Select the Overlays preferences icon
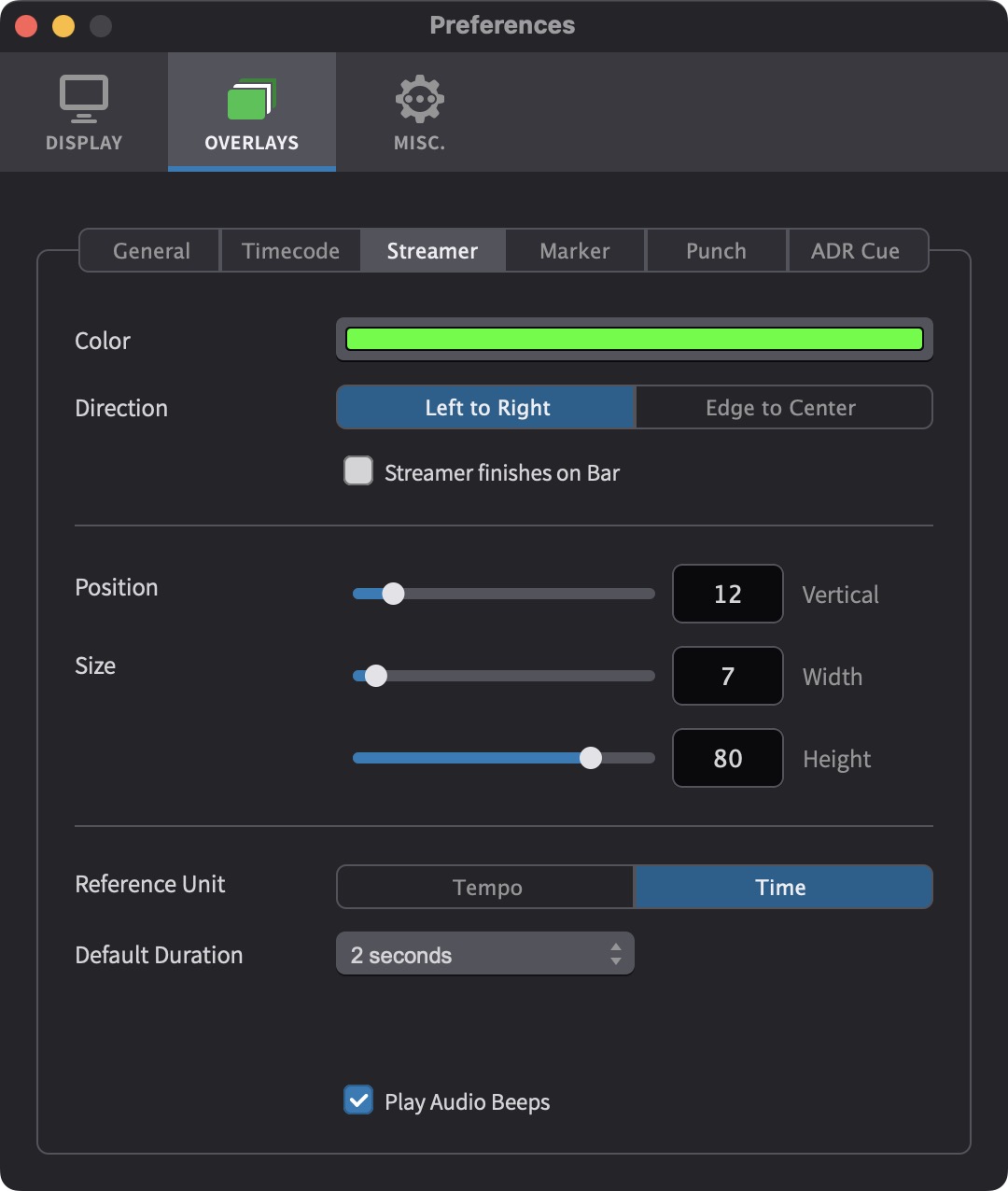 click(251, 112)
